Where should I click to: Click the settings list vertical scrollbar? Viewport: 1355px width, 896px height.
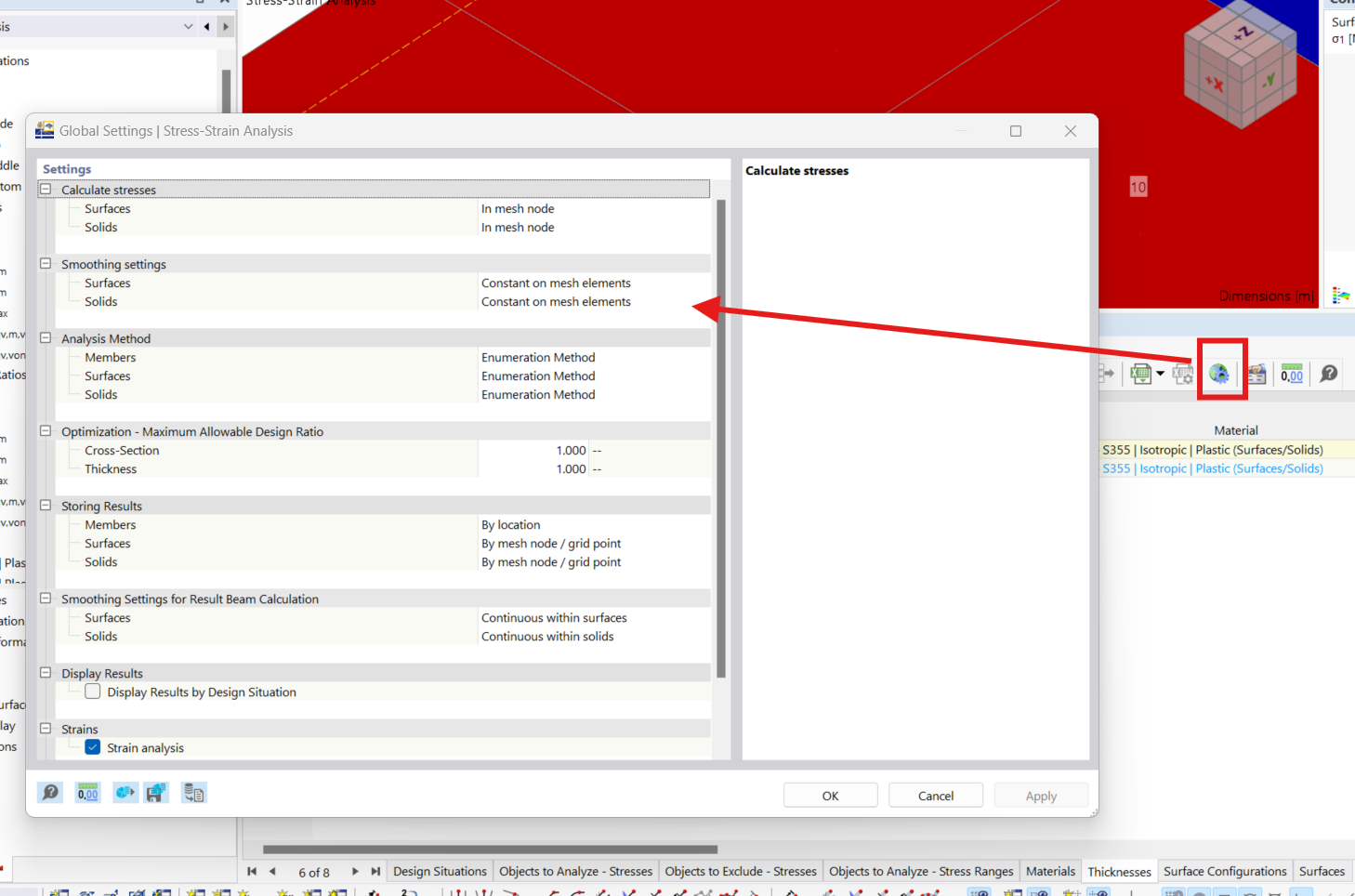pyautogui.click(x=721, y=437)
